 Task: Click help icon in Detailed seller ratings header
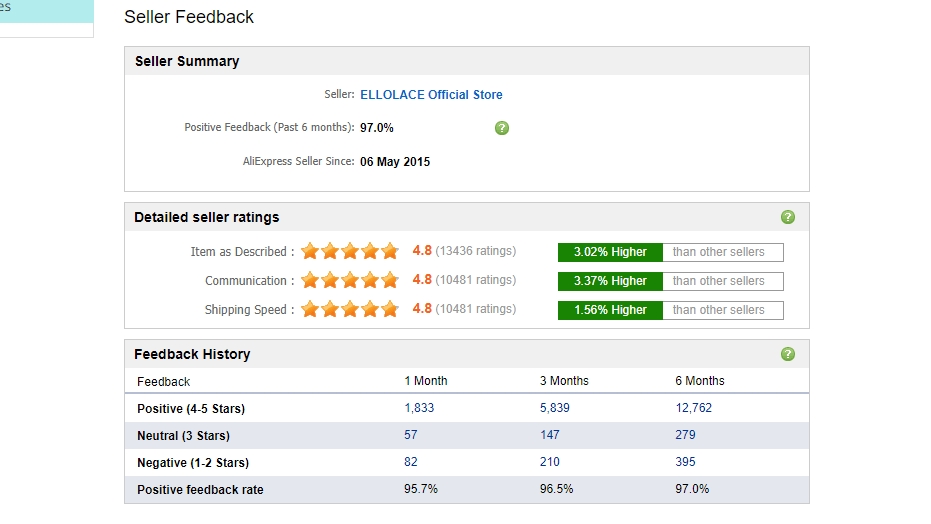coord(788,217)
